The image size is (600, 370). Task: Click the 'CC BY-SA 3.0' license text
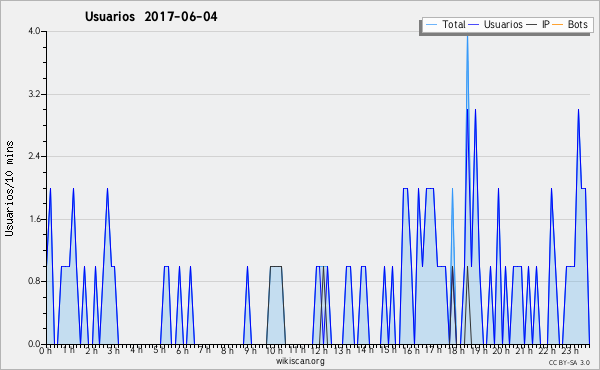click(x=569, y=363)
